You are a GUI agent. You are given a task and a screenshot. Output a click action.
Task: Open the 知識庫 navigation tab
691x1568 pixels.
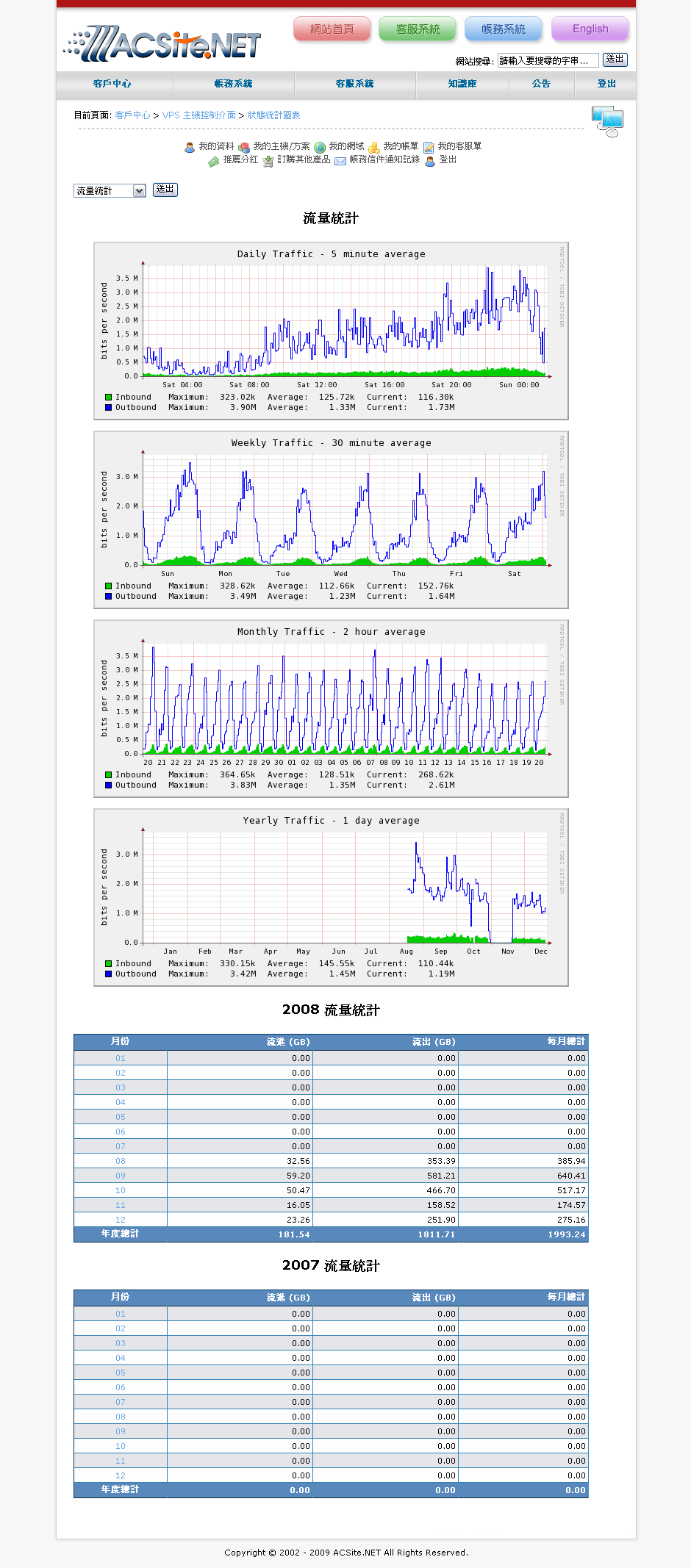pyautogui.click(x=462, y=84)
